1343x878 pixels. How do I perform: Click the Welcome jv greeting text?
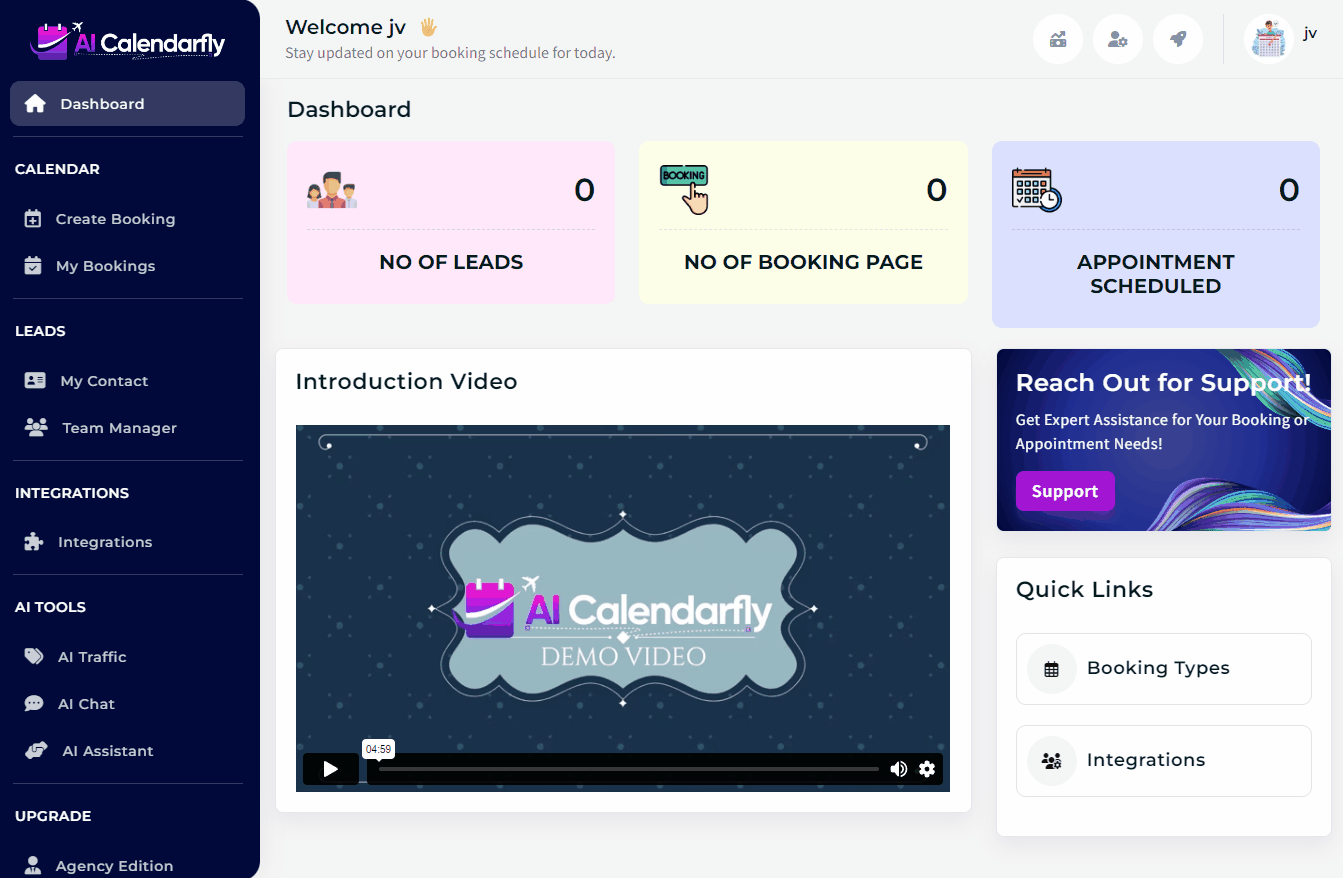(x=346, y=27)
